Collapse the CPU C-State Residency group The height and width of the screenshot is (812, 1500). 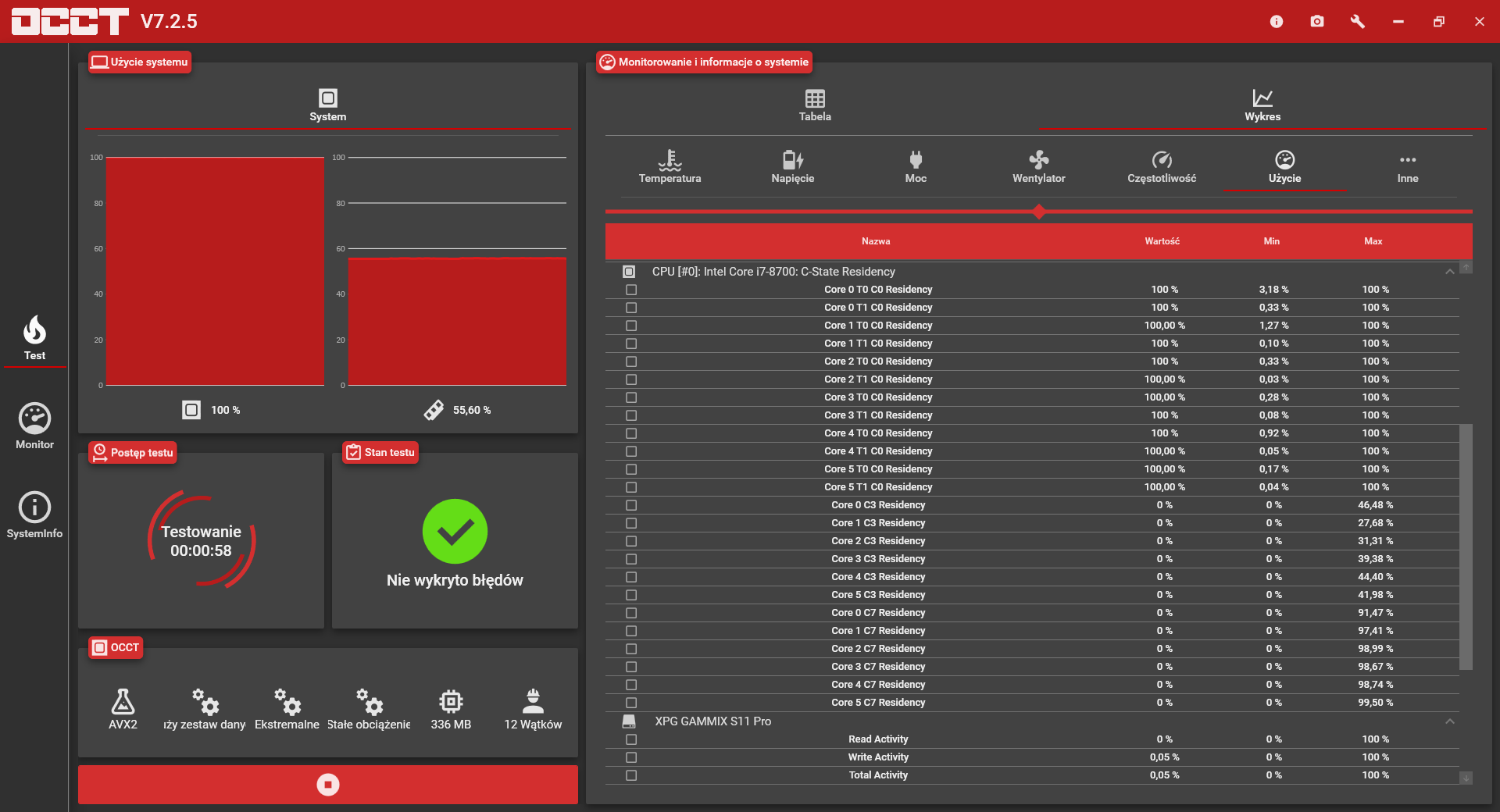[x=1450, y=272]
